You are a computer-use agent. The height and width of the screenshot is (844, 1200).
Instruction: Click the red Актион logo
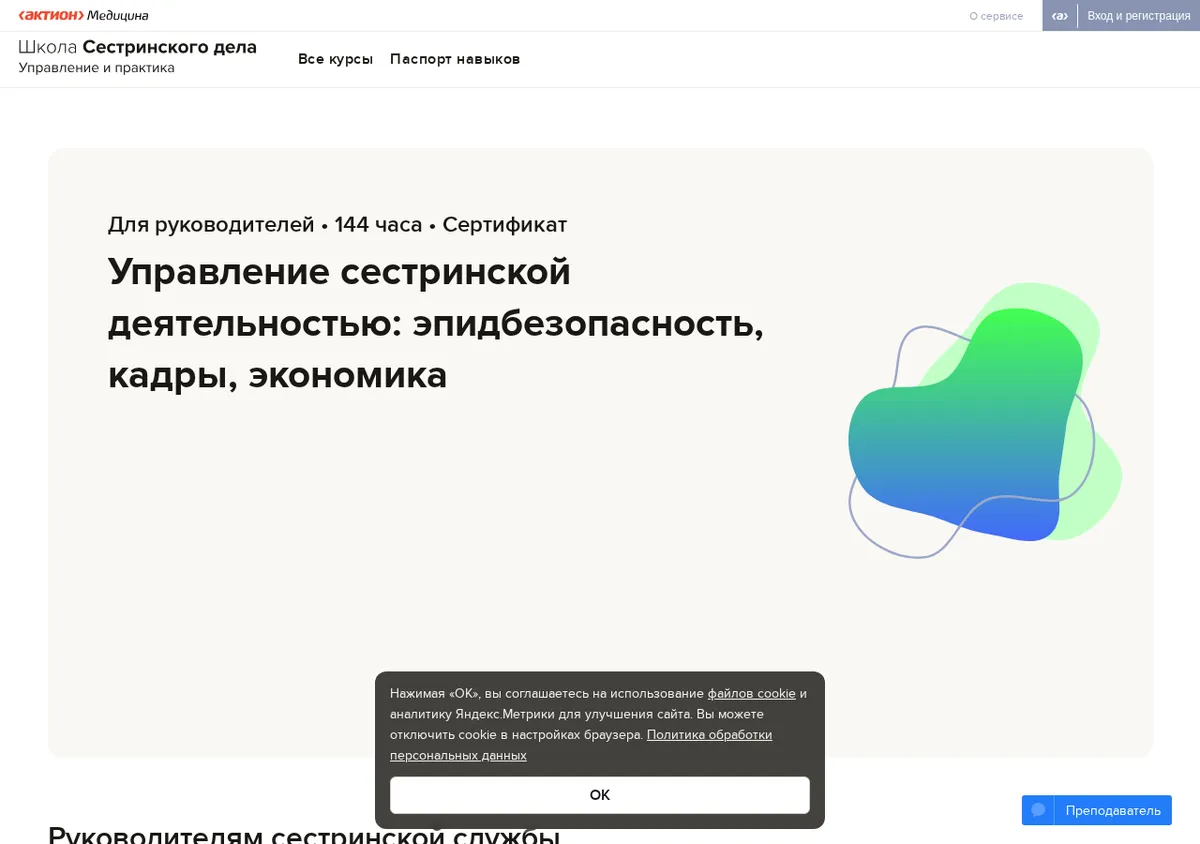(x=51, y=16)
